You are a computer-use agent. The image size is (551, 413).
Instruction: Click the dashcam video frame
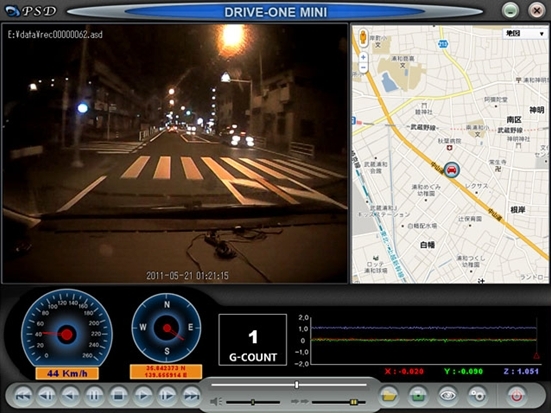[x=175, y=153]
